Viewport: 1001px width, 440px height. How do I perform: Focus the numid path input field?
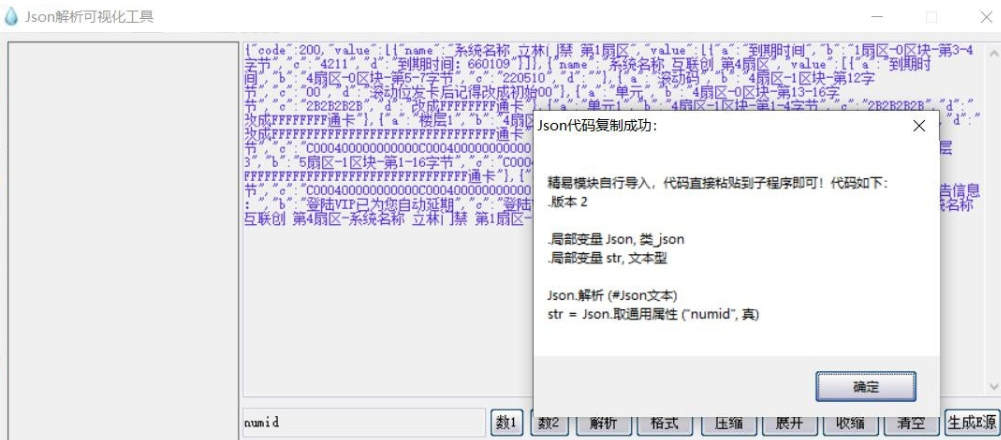(364, 423)
